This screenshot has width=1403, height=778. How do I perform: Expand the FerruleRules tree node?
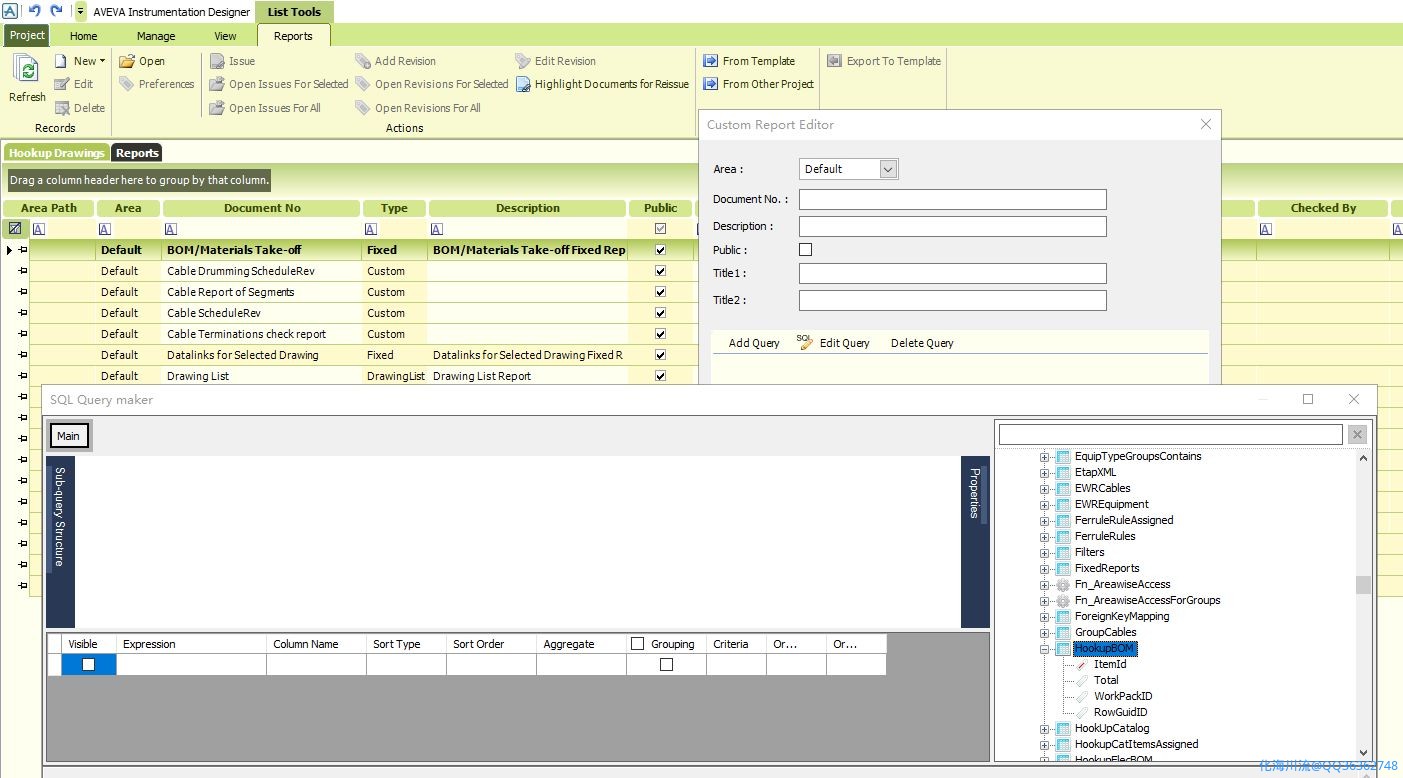1044,536
